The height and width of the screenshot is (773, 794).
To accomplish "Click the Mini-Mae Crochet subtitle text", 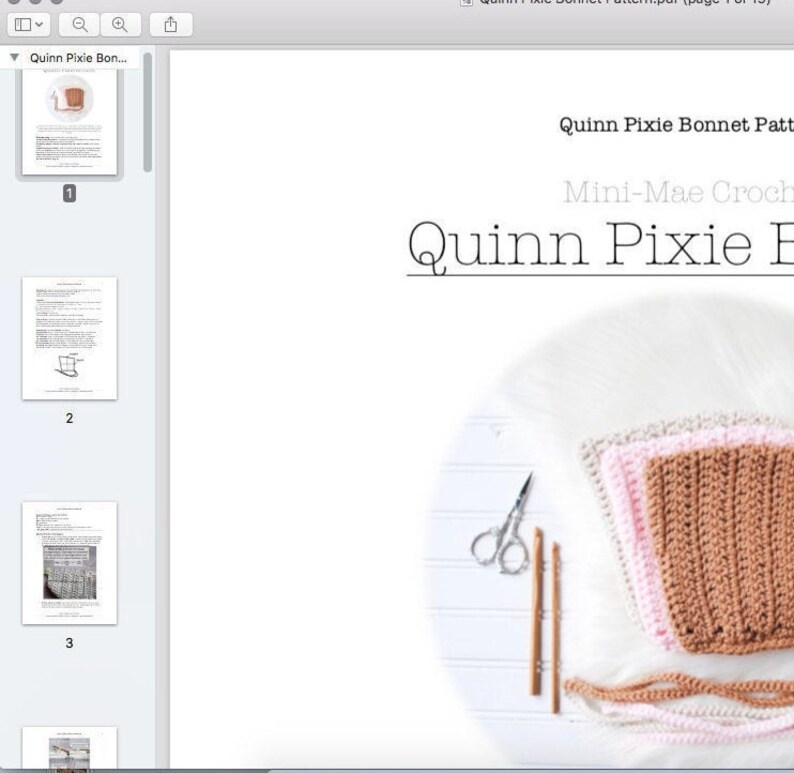I will click(679, 192).
